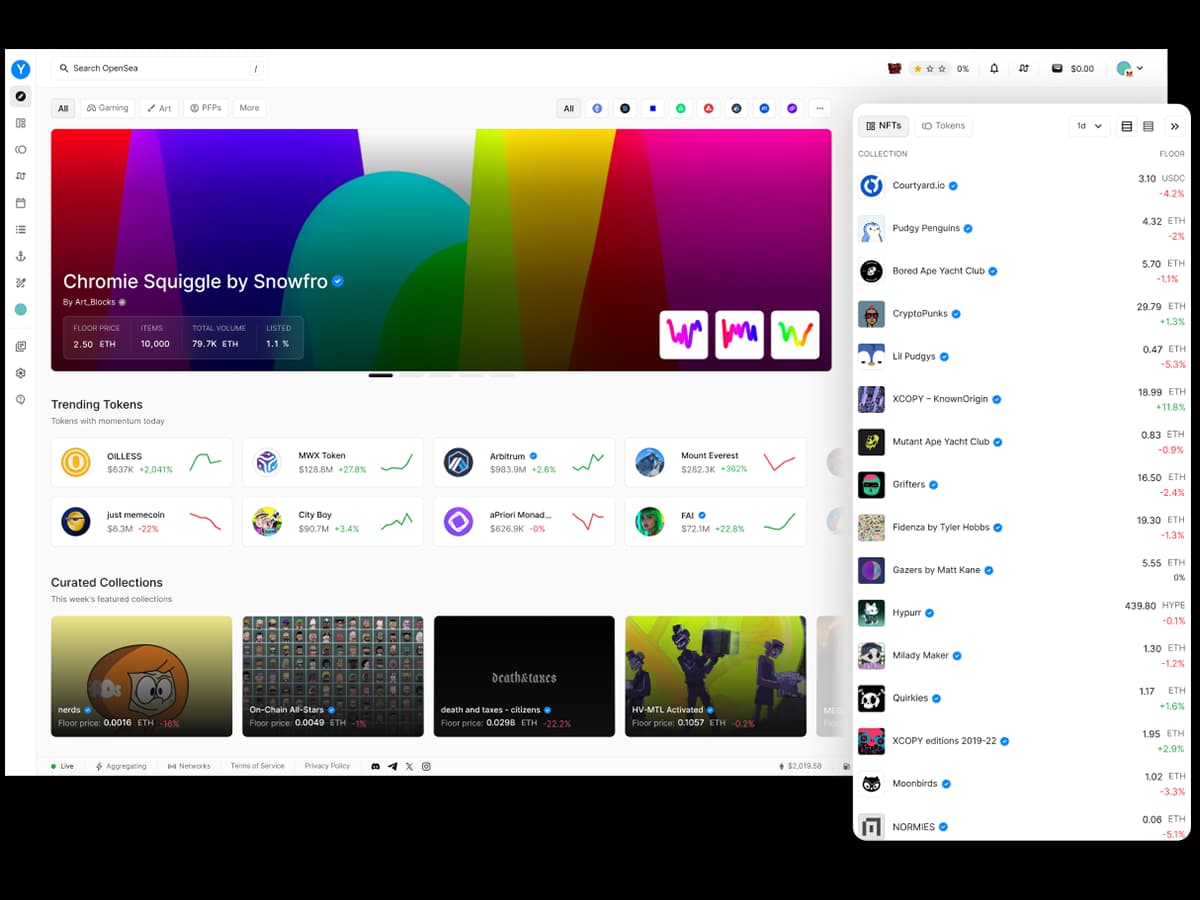Open the Explore compass icon in the sidebar
Screen dimensions: 1200x900
click(20, 96)
